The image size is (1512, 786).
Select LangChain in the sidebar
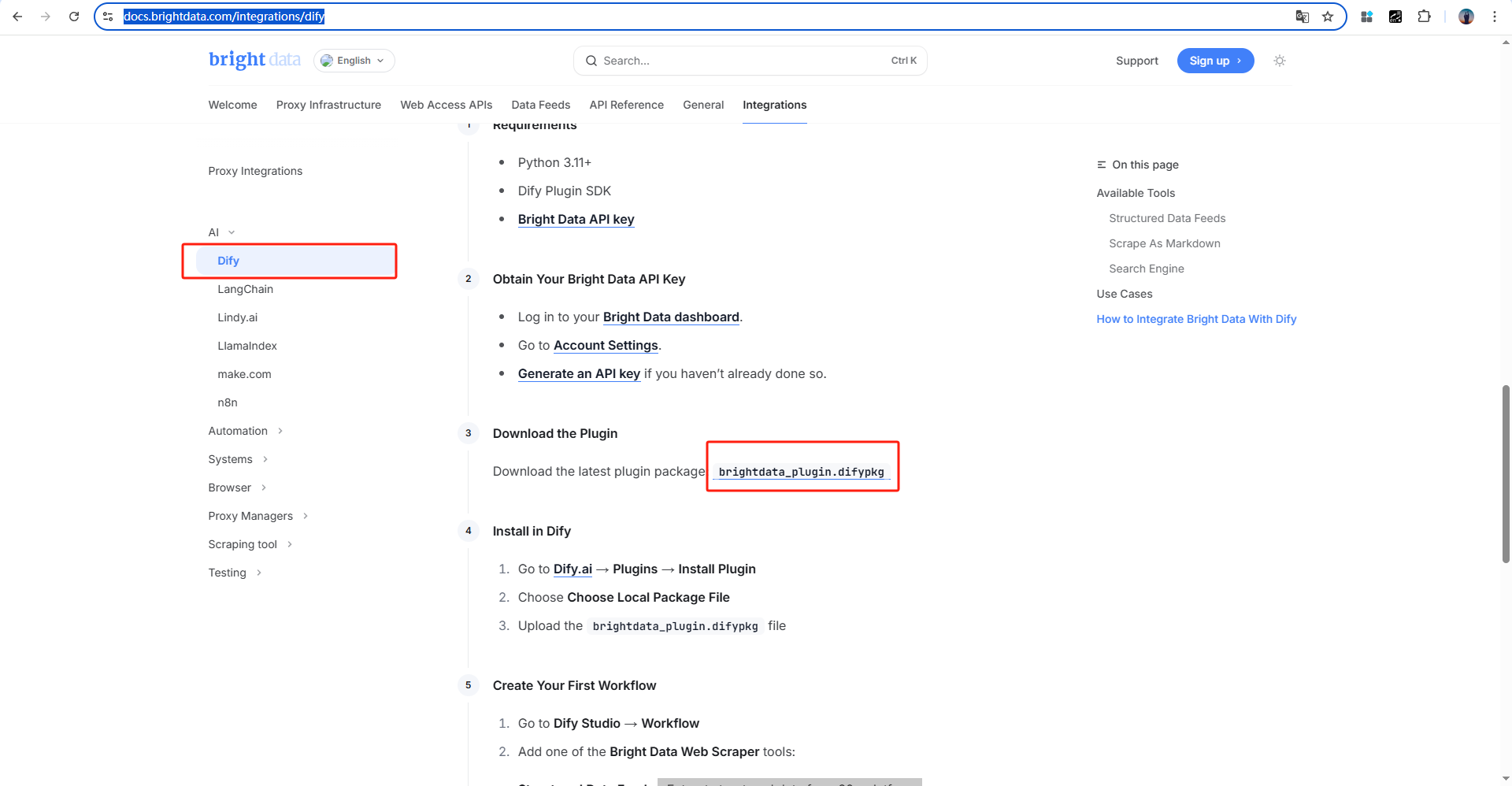coord(245,289)
